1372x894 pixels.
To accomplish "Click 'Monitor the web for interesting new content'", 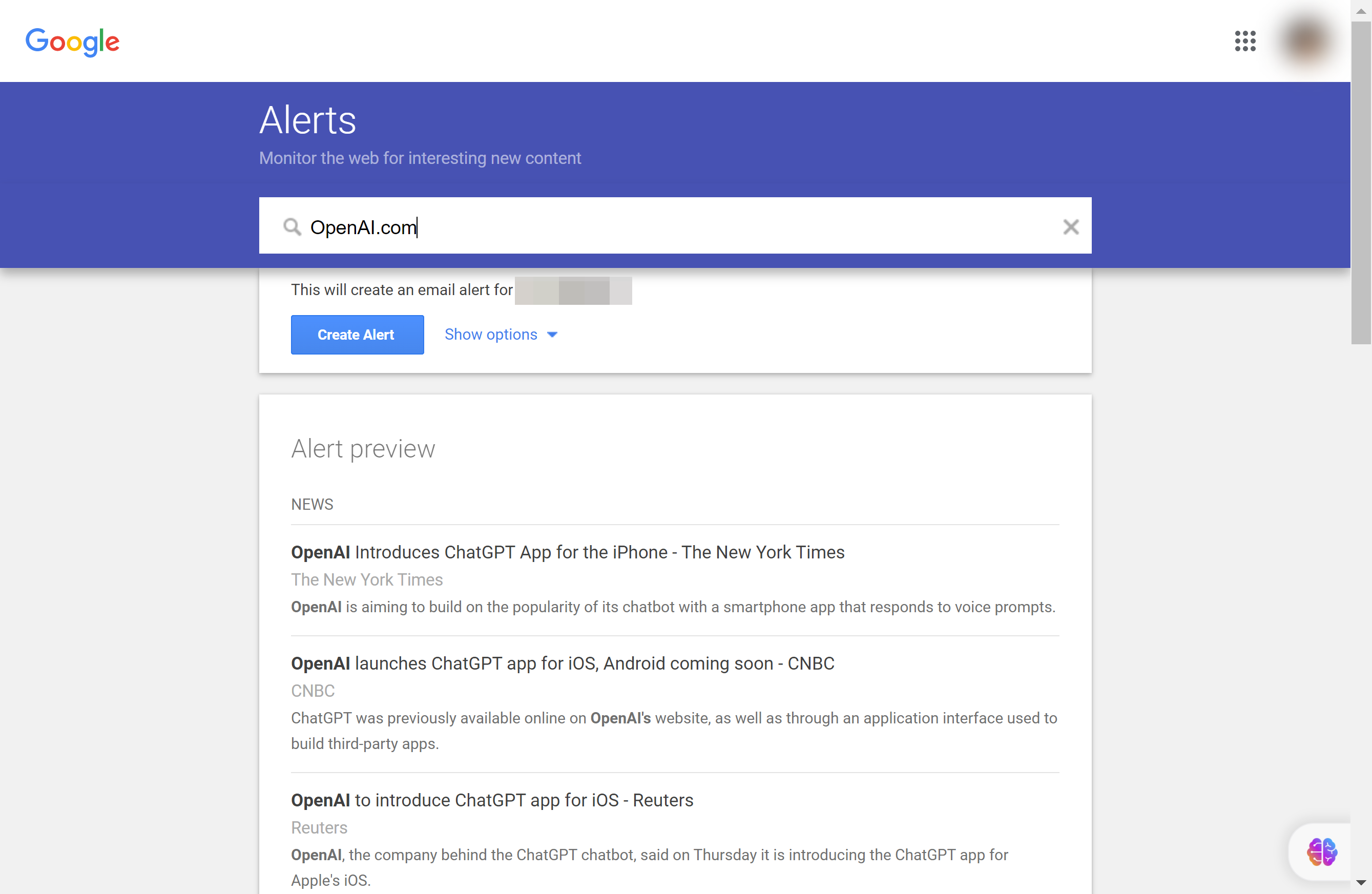I will [x=420, y=158].
